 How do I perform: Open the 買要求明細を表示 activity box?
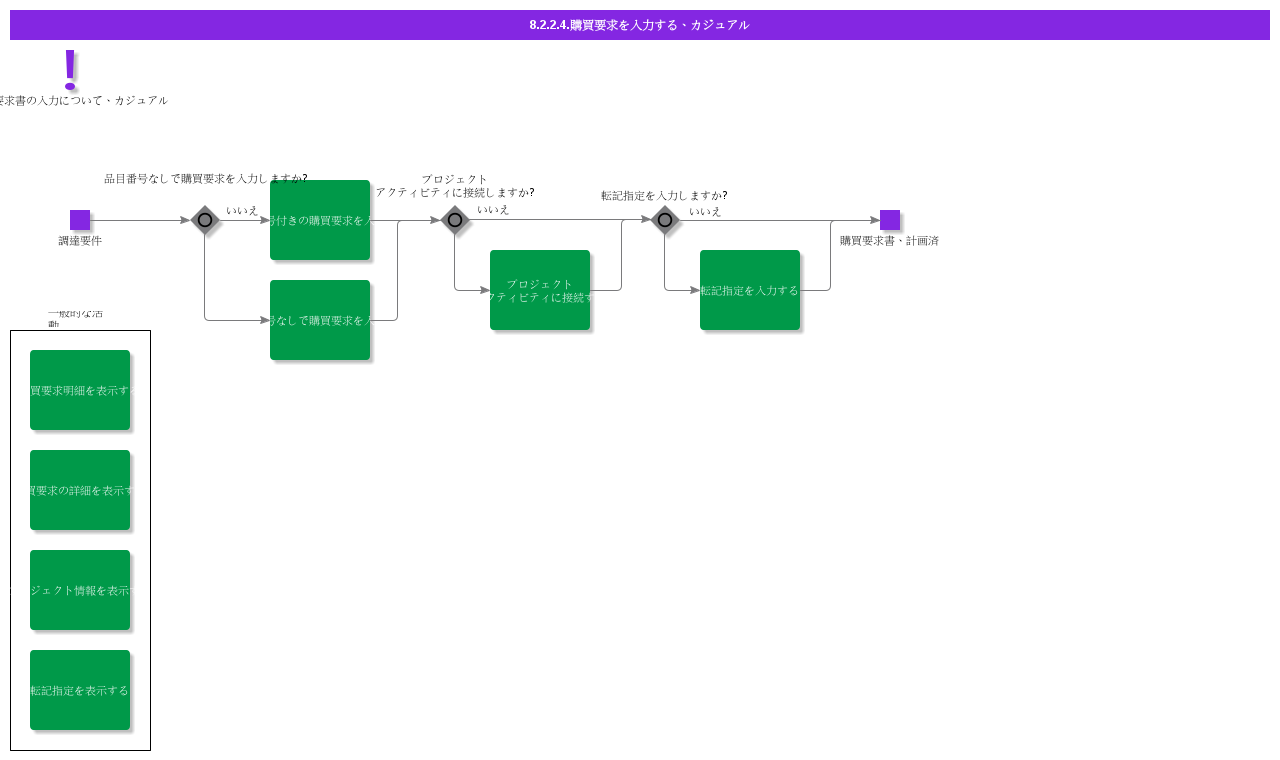click(80, 390)
